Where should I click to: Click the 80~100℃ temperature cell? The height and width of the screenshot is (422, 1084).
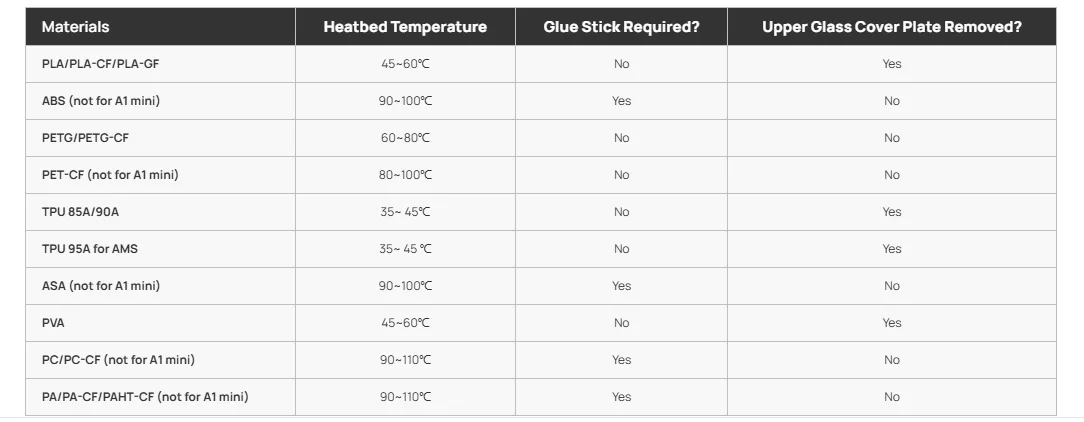pos(405,175)
